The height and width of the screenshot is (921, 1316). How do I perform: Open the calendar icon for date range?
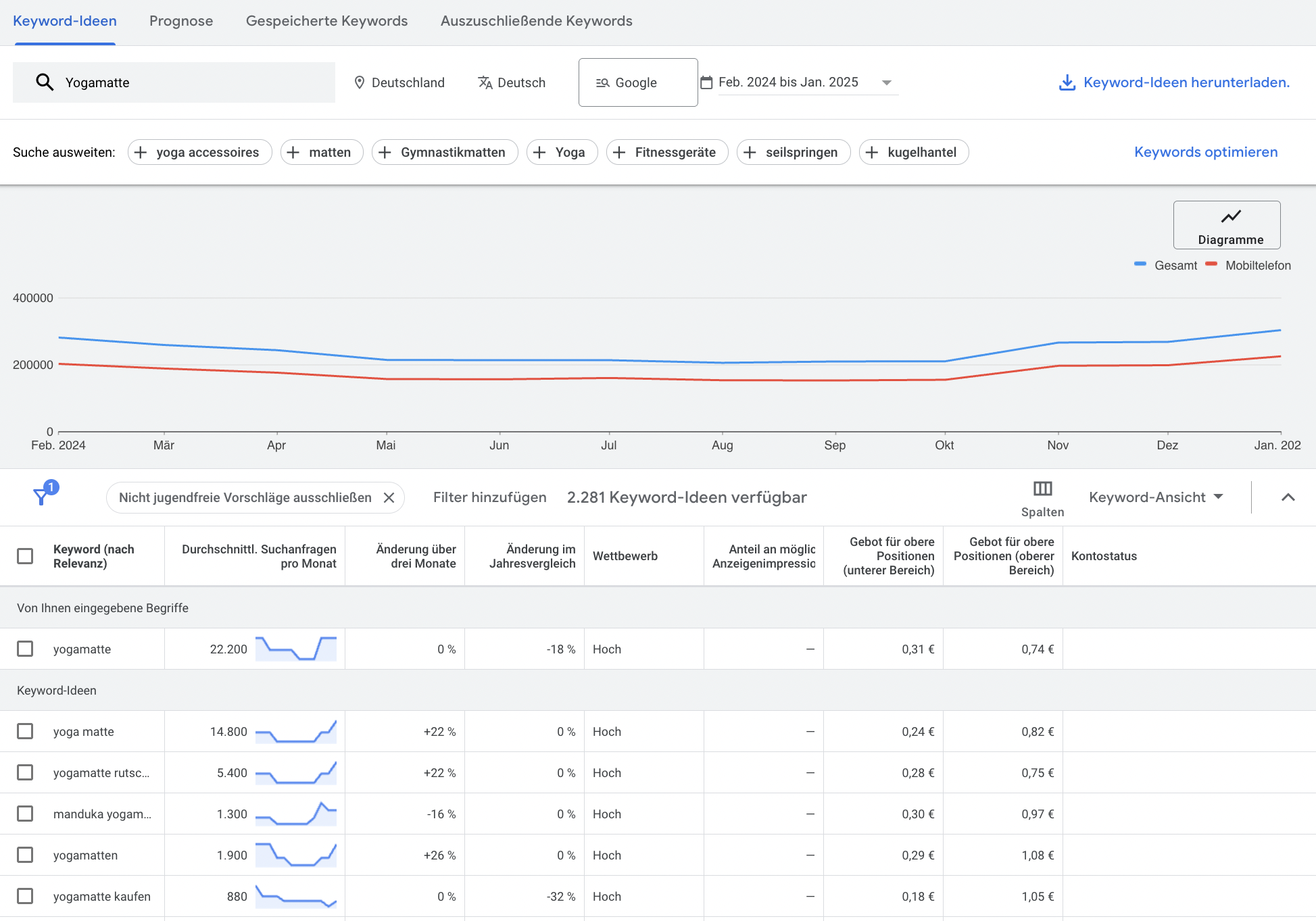(x=706, y=82)
